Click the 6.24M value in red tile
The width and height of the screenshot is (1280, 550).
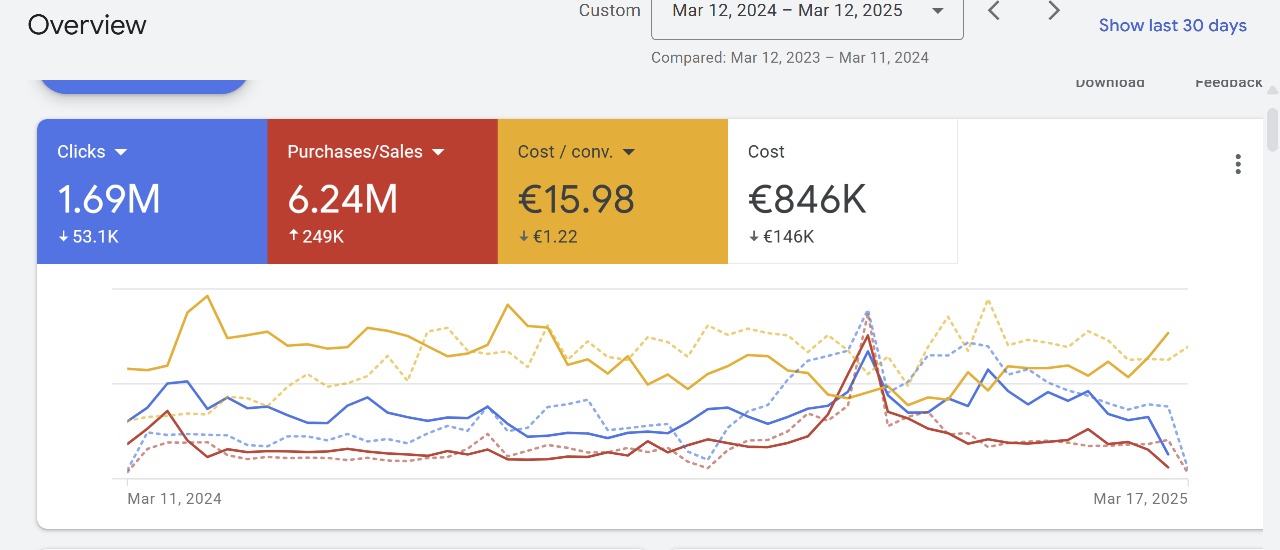click(x=342, y=199)
